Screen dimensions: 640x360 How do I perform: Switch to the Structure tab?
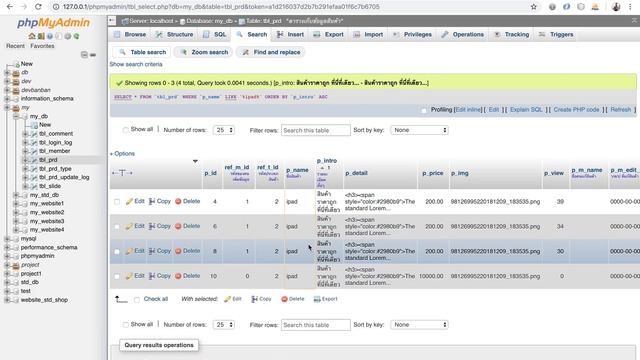tap(174, 35)
